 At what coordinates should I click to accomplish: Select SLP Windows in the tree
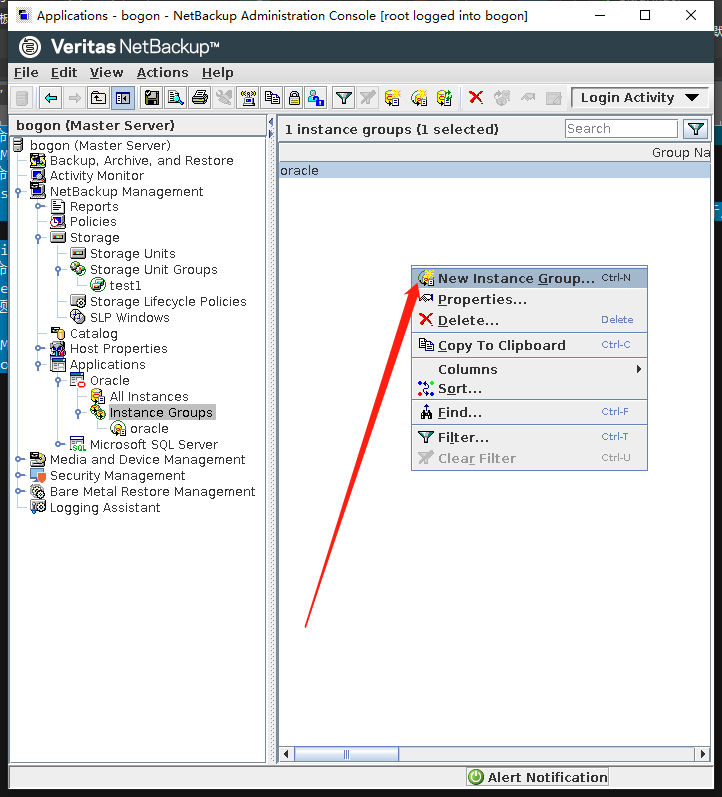point(130,318)
